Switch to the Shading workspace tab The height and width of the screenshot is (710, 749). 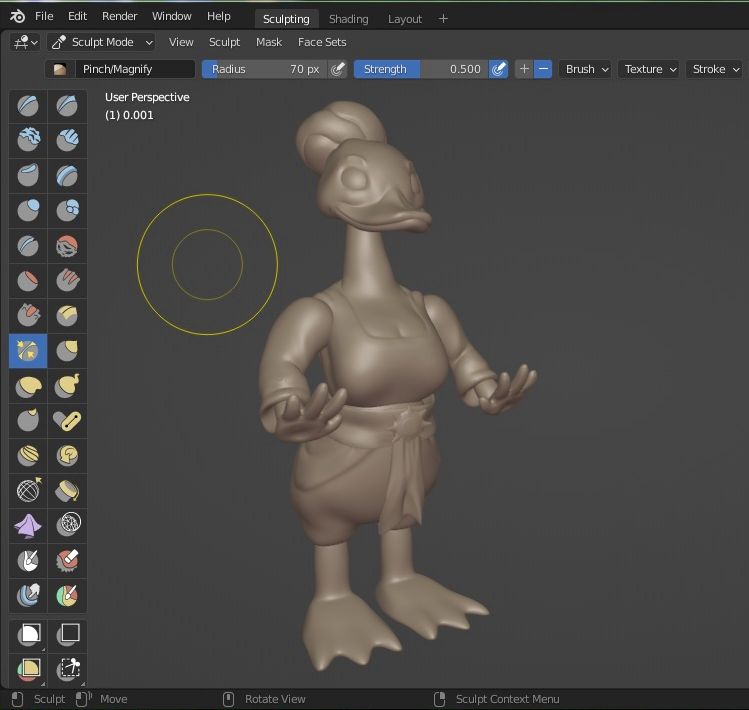(x=348, y=18)
